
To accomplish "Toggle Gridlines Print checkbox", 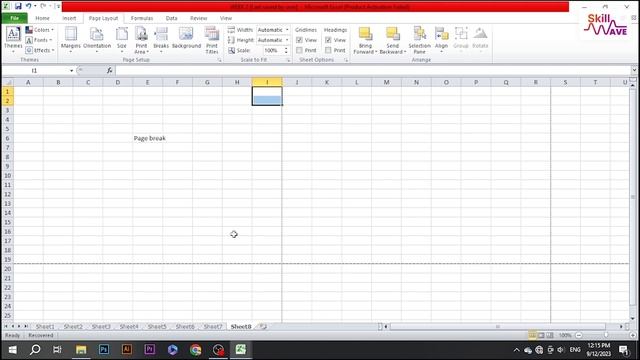I will 299,50.
